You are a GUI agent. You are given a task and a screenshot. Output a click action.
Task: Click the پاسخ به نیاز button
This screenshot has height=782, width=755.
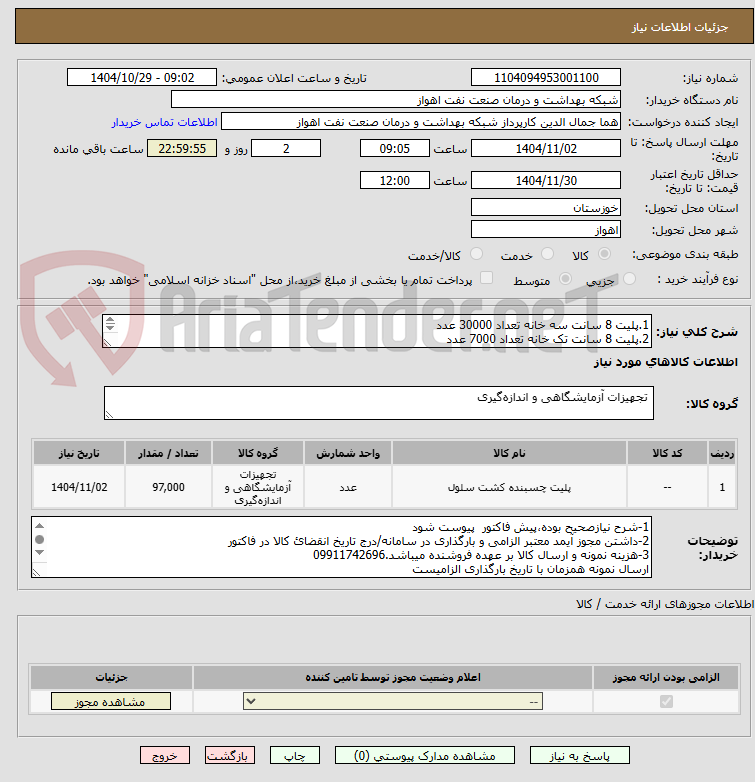coord(579,756)
